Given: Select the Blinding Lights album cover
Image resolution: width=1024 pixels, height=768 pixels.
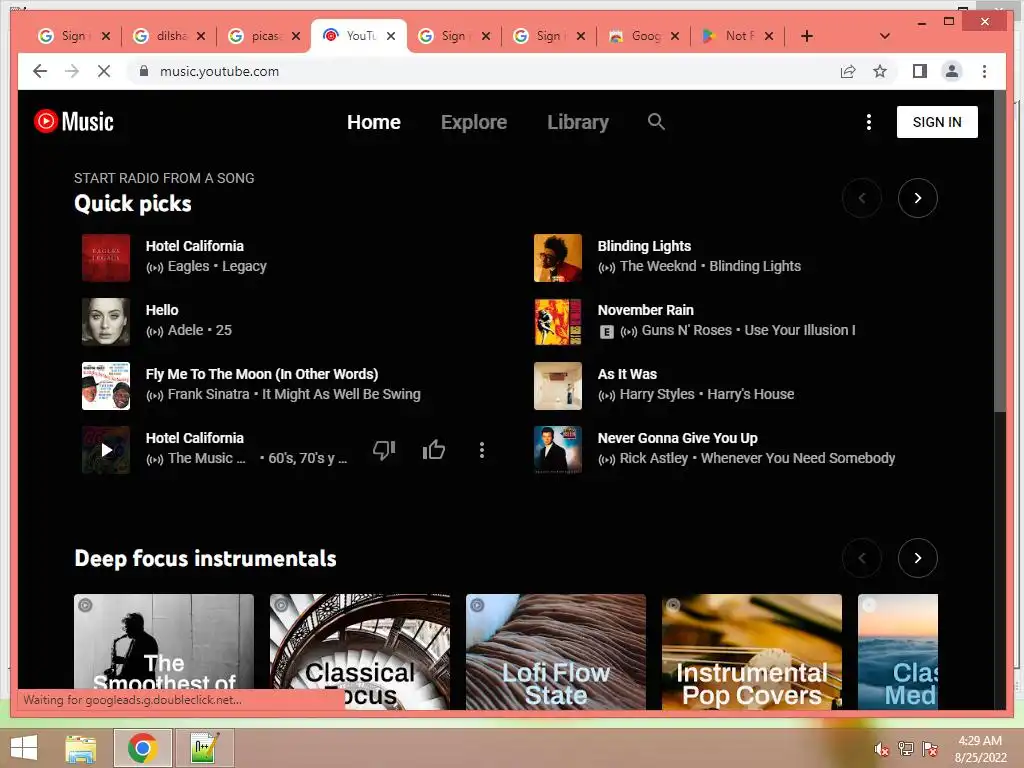Looking at the screenshot, I should pyautogui.click(x=558, y=258).
